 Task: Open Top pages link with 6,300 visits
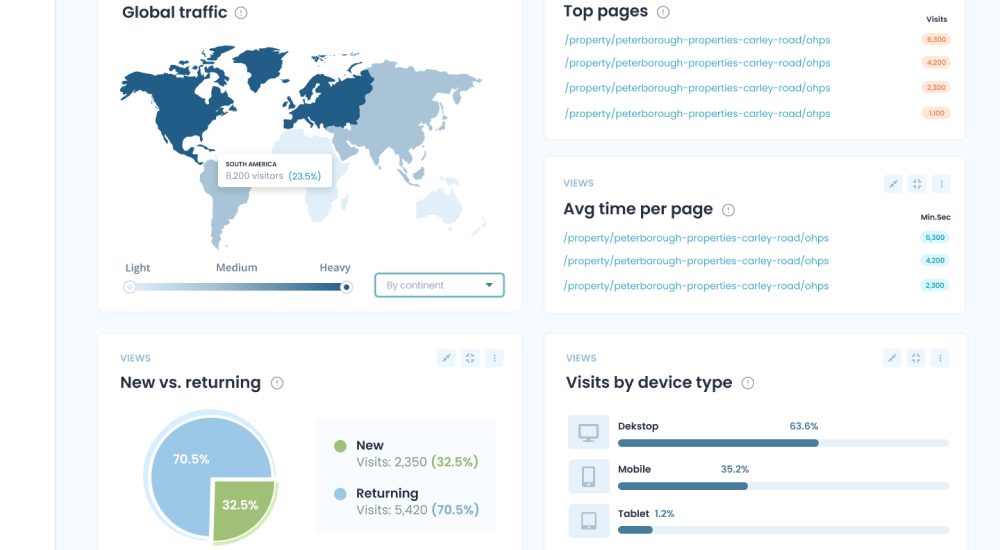[x=697, y=40]
